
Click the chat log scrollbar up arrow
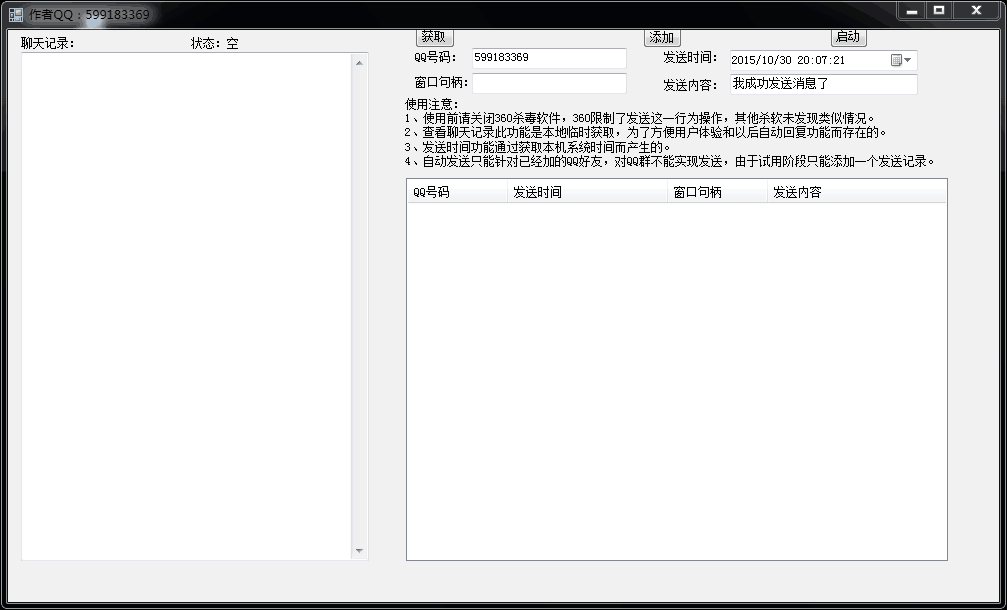click(359, 63)
